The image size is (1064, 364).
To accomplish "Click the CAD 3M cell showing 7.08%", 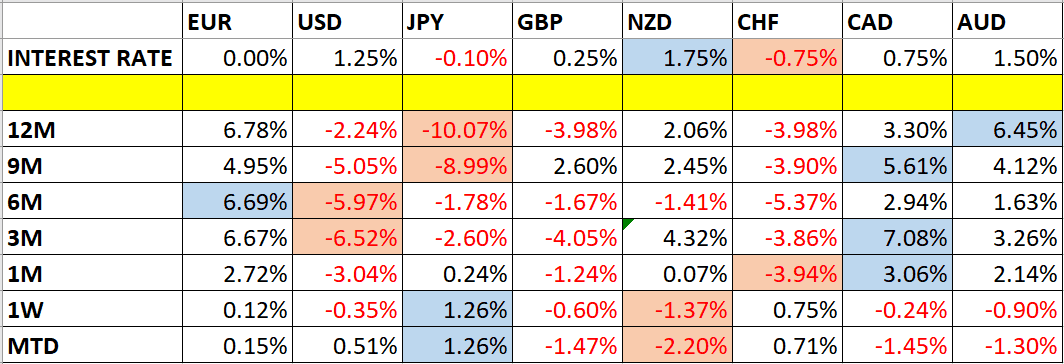I will point(897,237).
